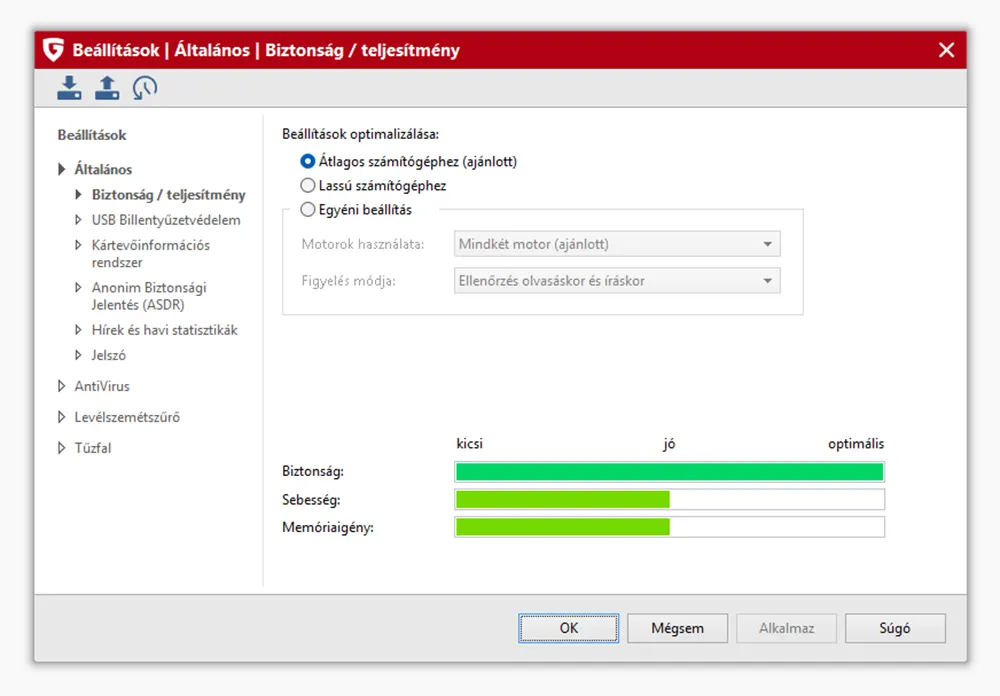Expand the AntiVirus tree section

tap(63, 387)
